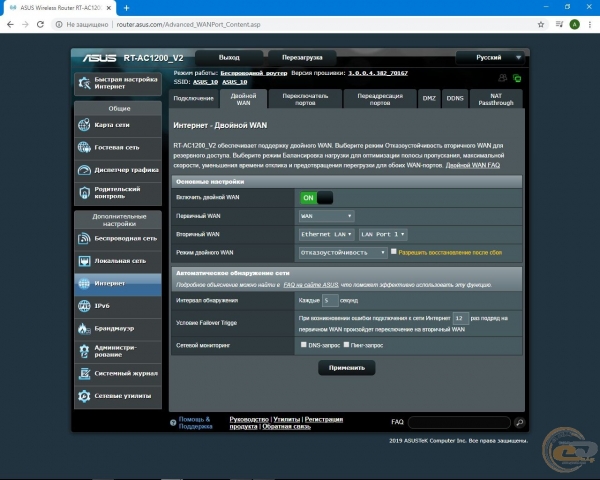Open the FAQ на сайте ASUS link
The image size is (600, 480).
tap(311, 285)
